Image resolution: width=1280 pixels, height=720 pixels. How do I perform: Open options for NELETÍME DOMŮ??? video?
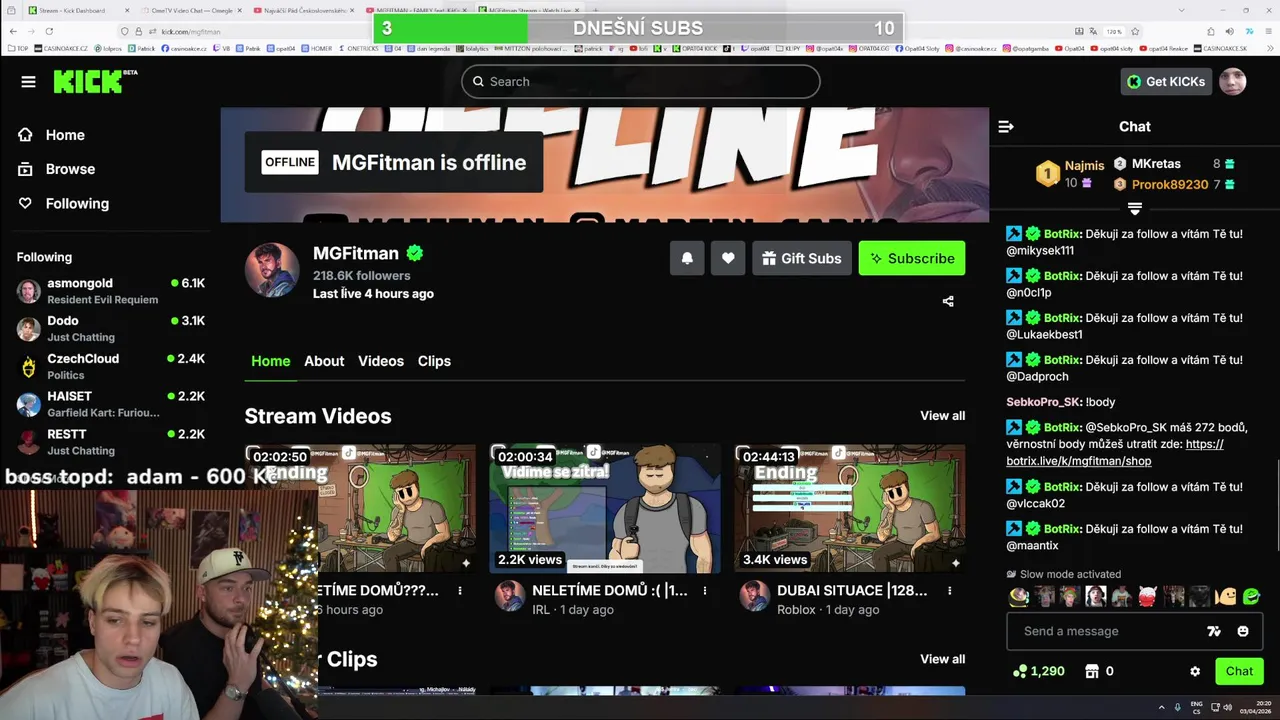460,591
